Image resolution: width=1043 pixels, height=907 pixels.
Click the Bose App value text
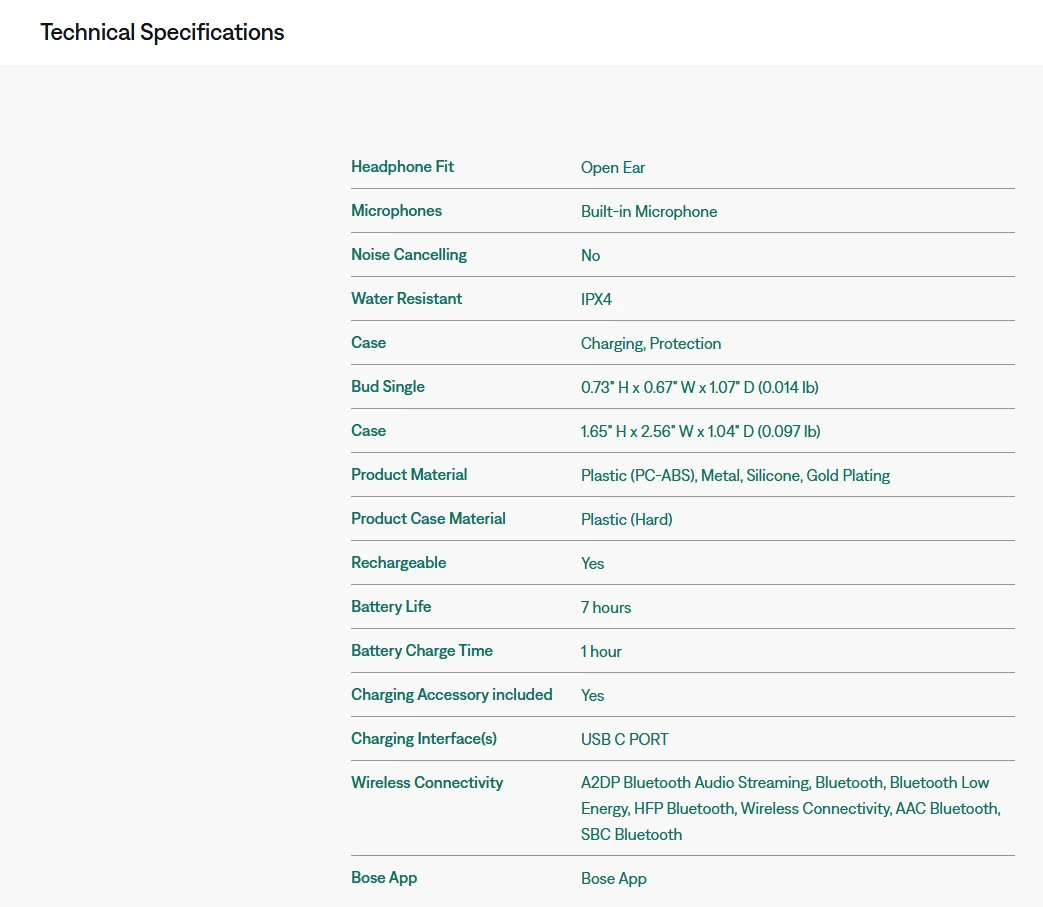[x=613, y=878]
